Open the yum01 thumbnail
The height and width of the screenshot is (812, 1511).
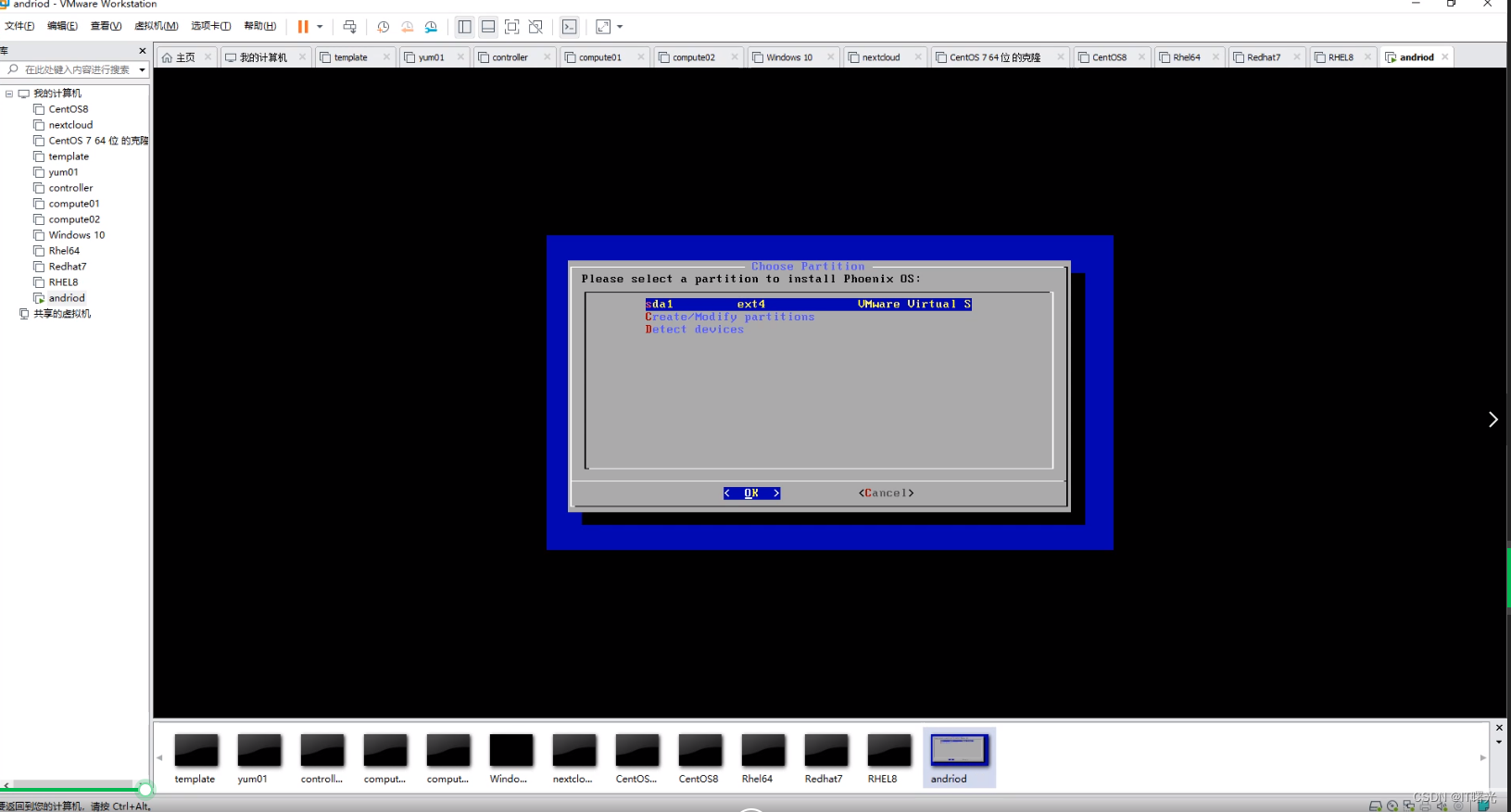258,758
